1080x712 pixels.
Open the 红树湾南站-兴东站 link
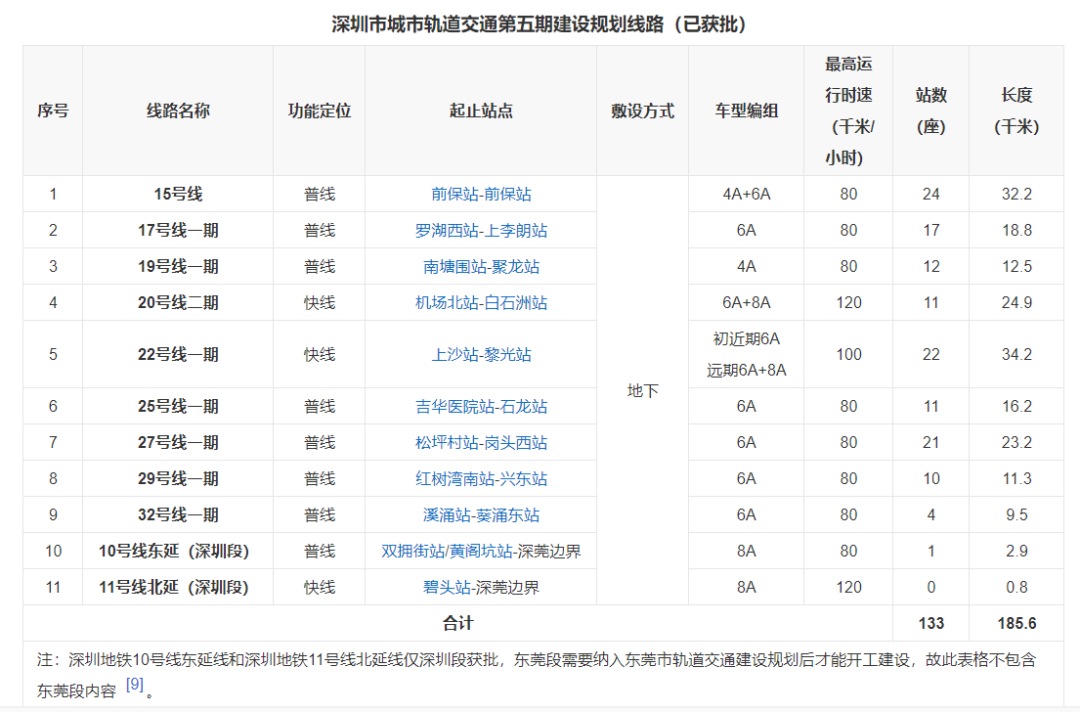click(481, 479)
